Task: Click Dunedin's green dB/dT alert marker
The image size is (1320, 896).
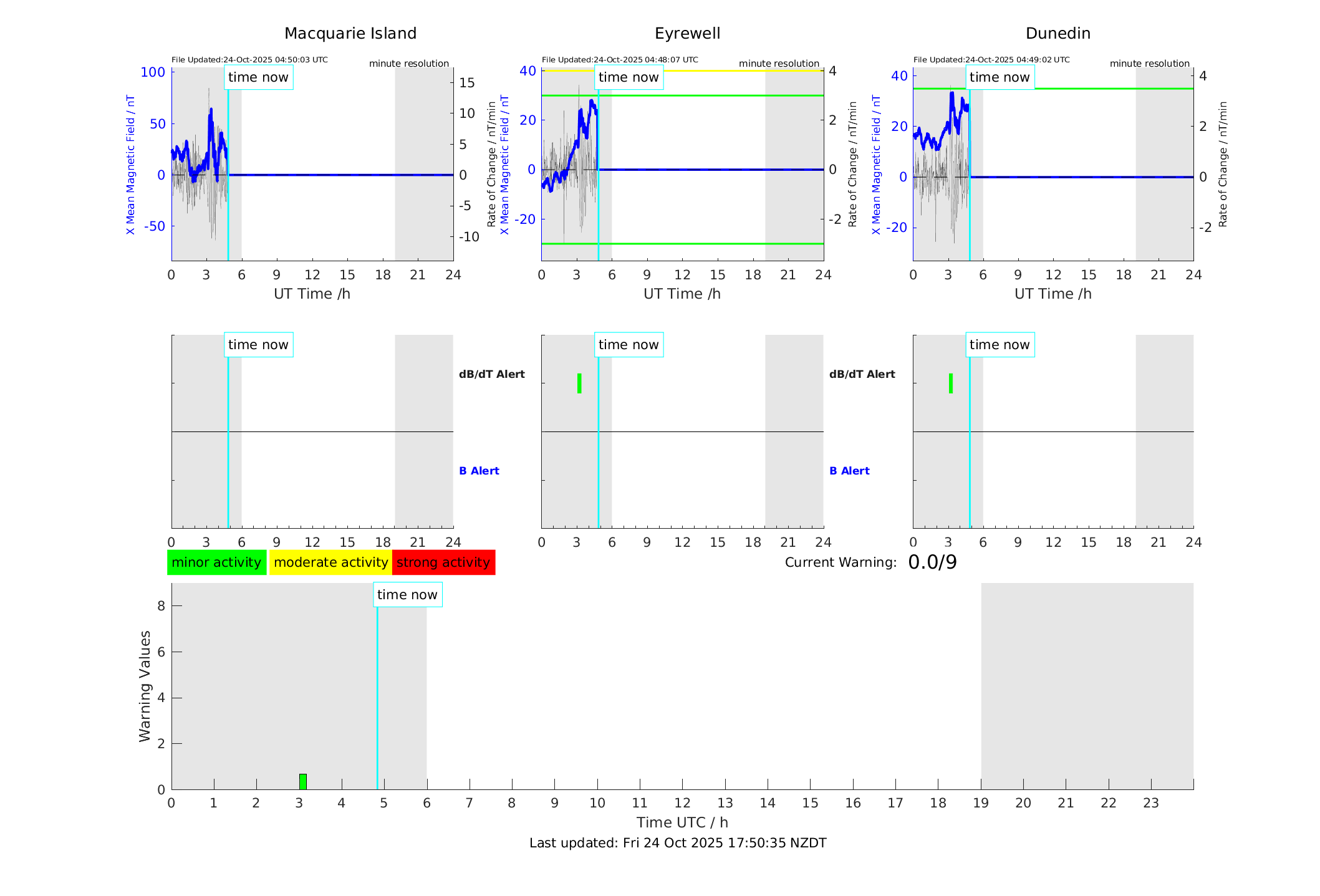Action: coord(950,383)
